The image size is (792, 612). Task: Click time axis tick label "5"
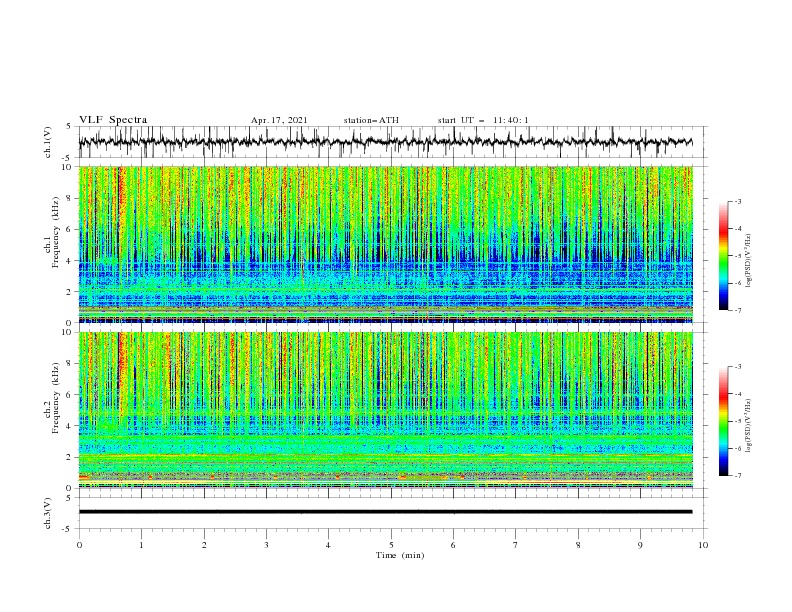[391, 545]
